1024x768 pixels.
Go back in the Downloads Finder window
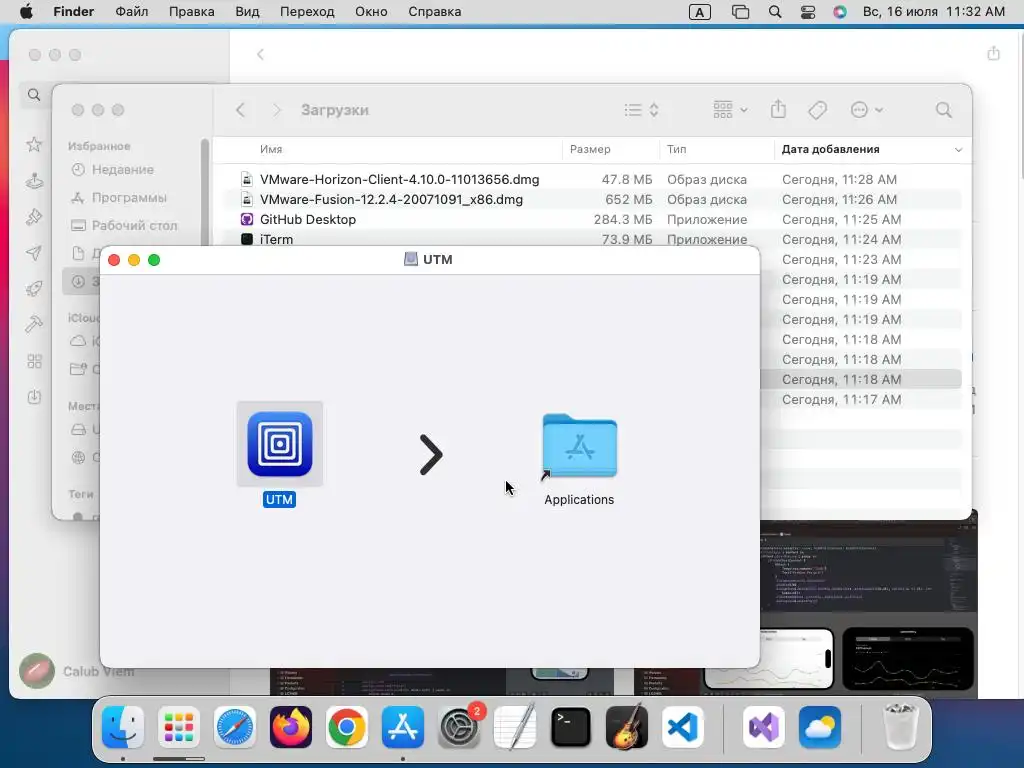click(x=240, y=110)
